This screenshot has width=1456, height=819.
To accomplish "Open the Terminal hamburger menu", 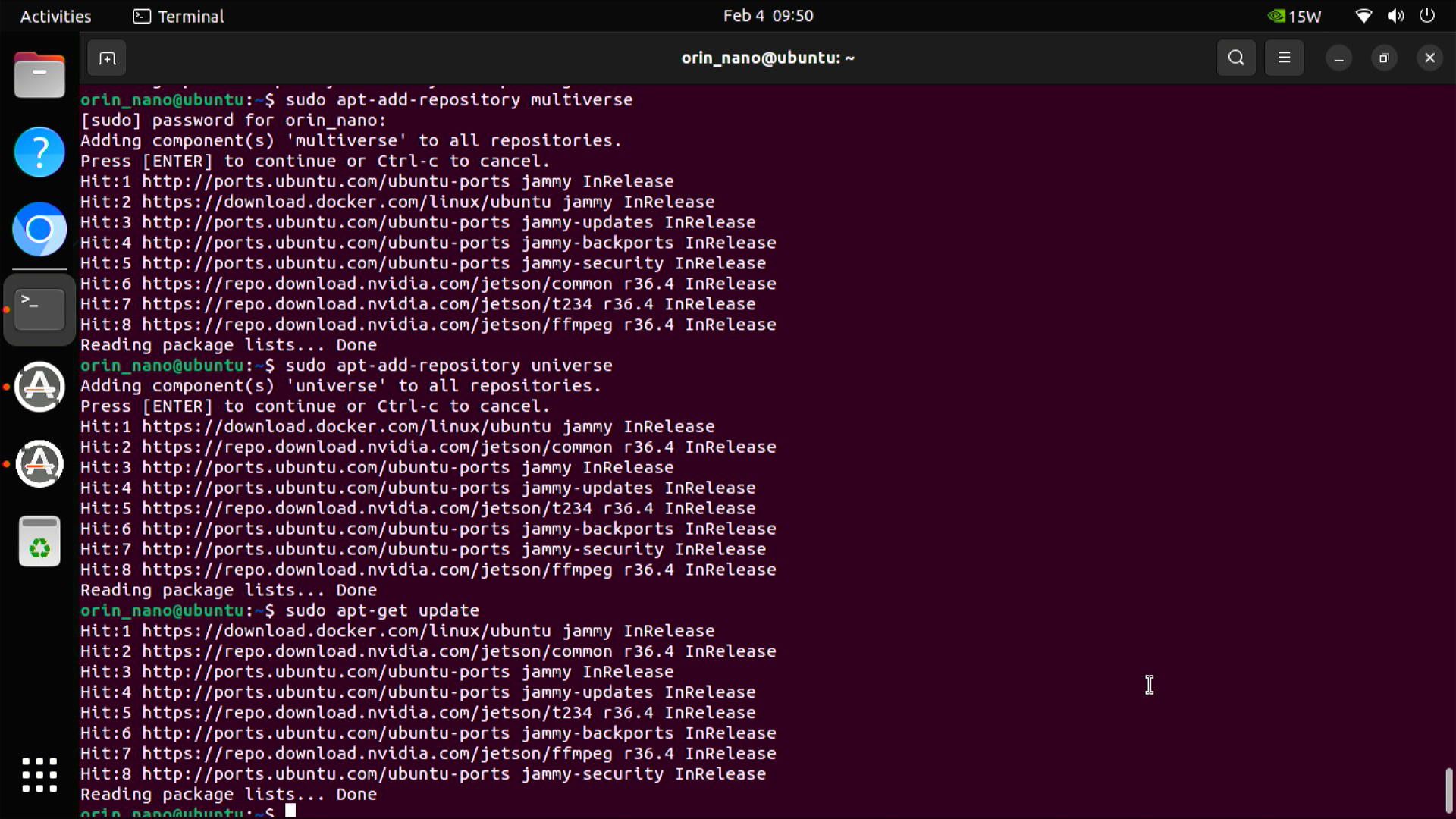I will click(1285, 58).
